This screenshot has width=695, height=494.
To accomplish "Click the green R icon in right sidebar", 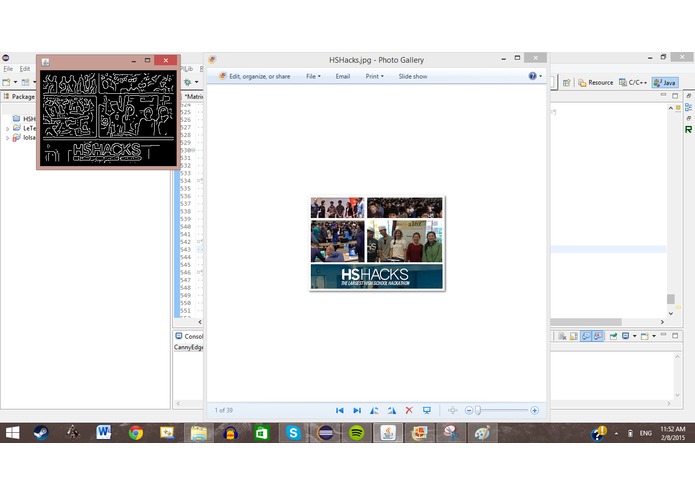I will tap(688, 129).
